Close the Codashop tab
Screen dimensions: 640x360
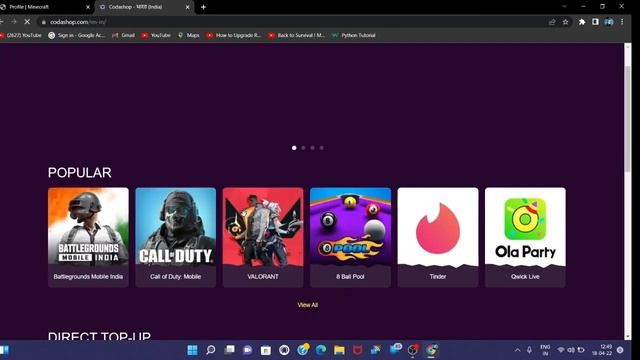[x=187, y=7]
